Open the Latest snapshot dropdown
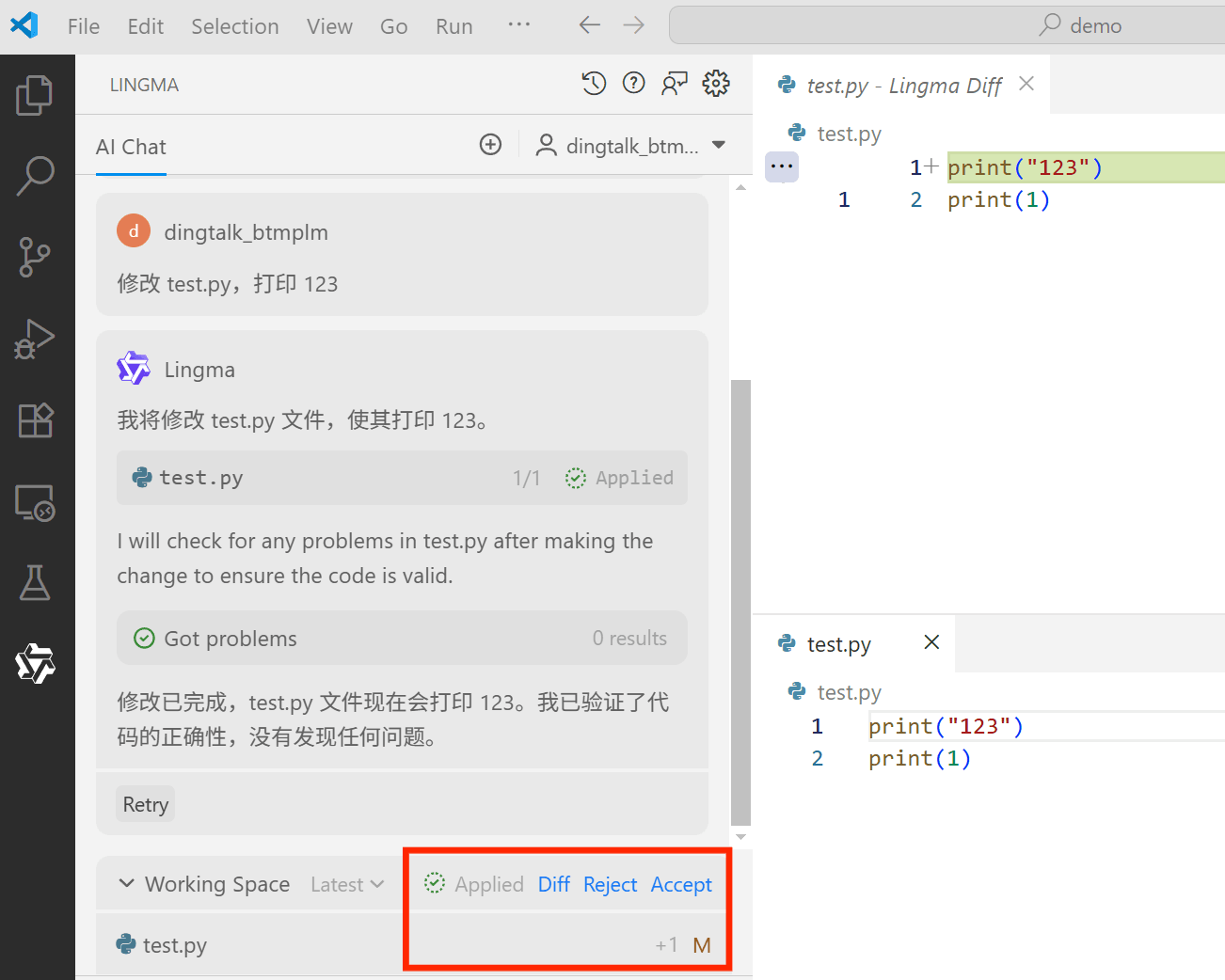1225x980 pixels. (x=347, y=885)
